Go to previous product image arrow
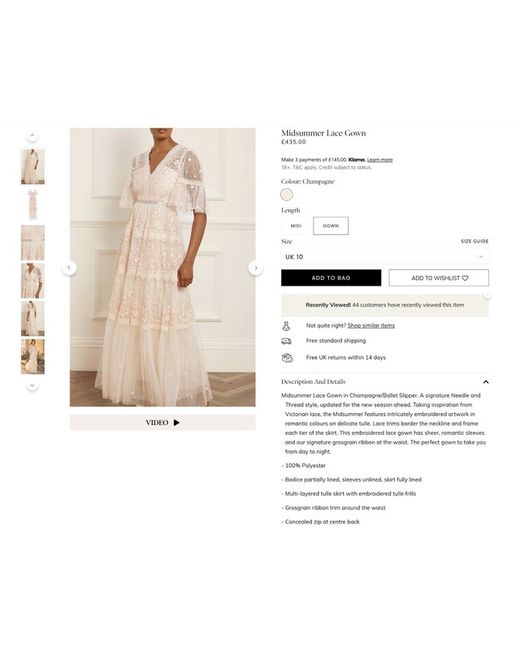 69,268
